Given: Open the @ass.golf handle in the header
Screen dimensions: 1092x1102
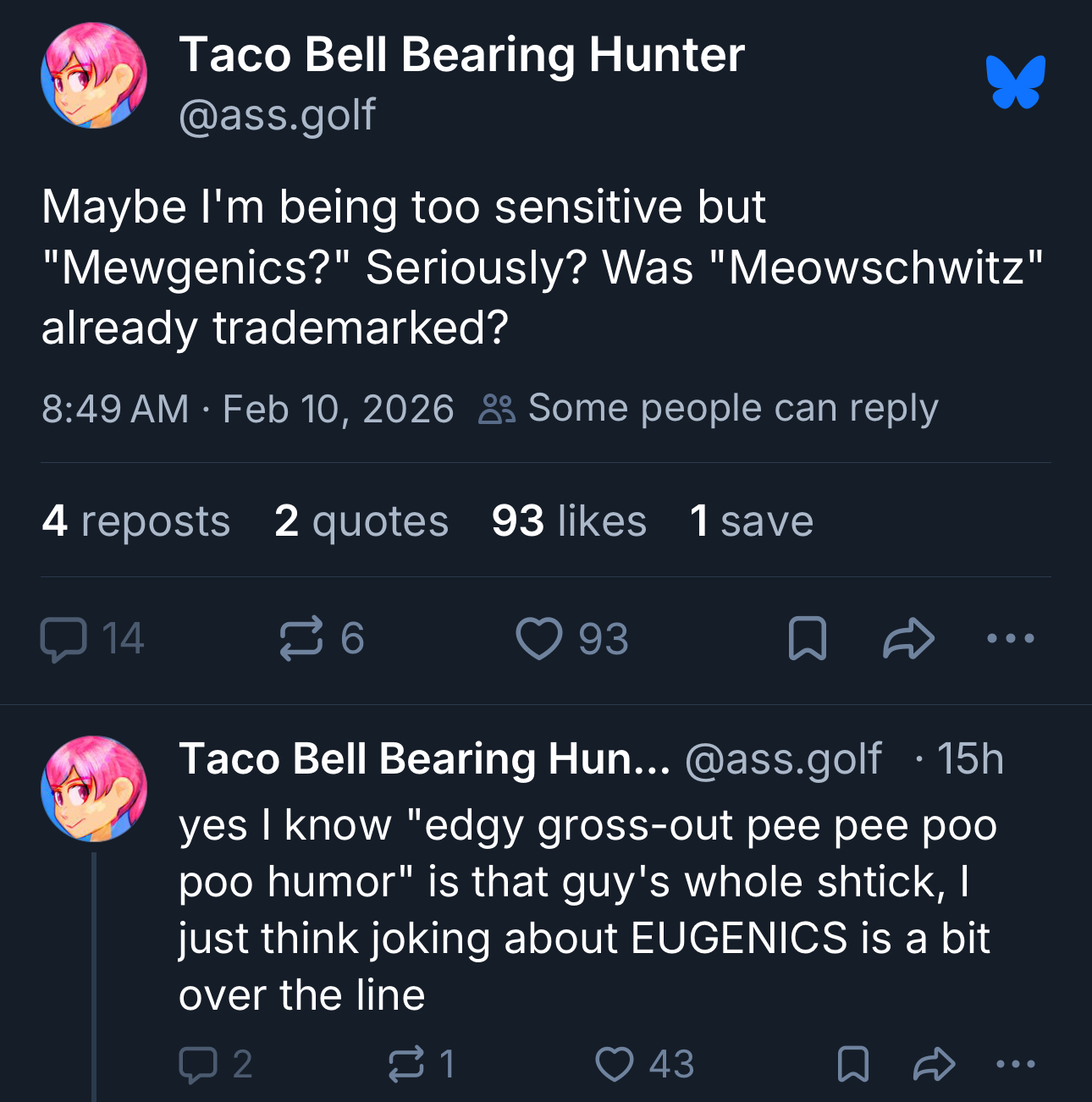Looking at the screenshot, I should coord(278,115).
